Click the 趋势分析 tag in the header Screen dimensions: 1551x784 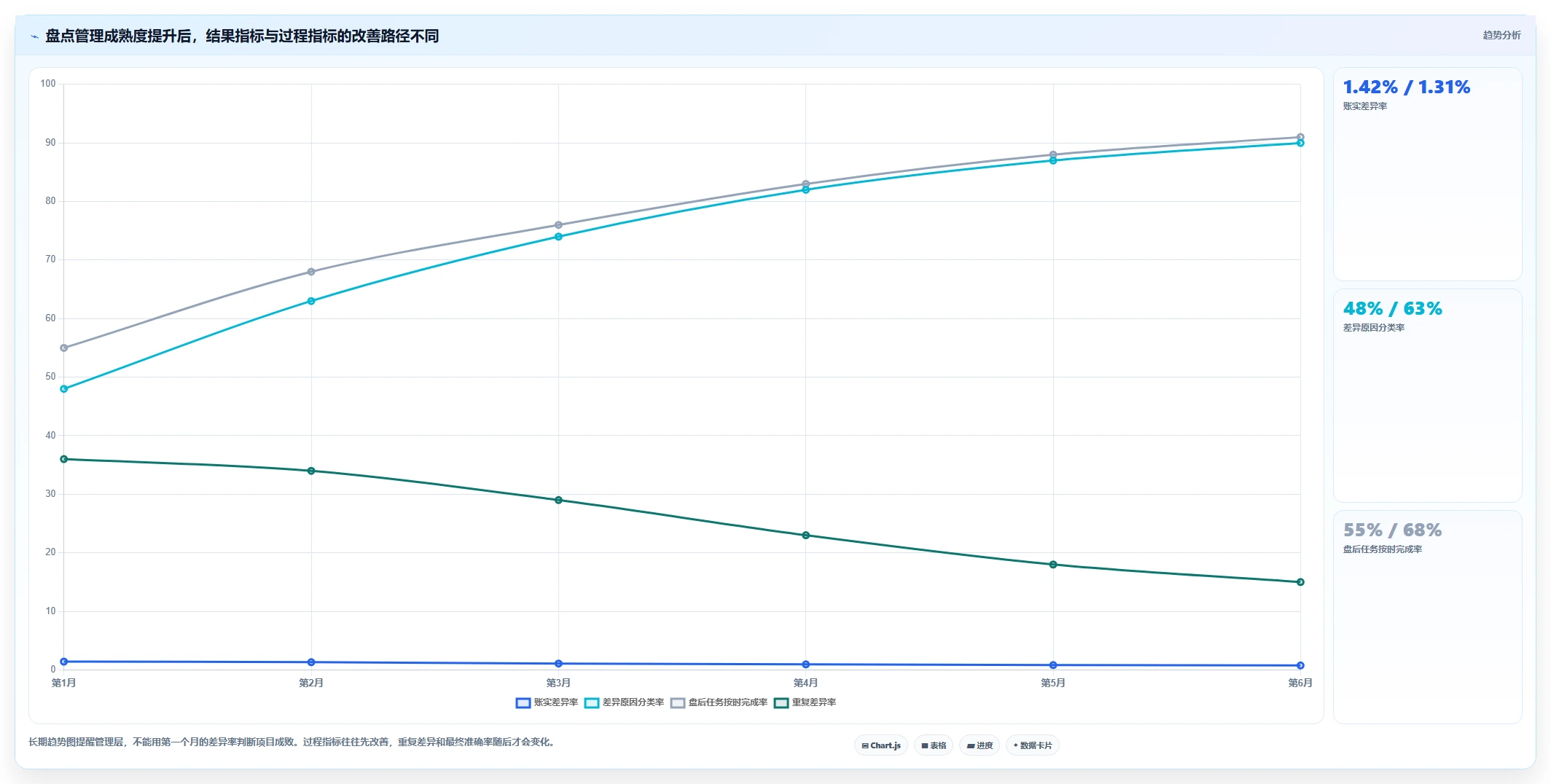[1501, 35]
